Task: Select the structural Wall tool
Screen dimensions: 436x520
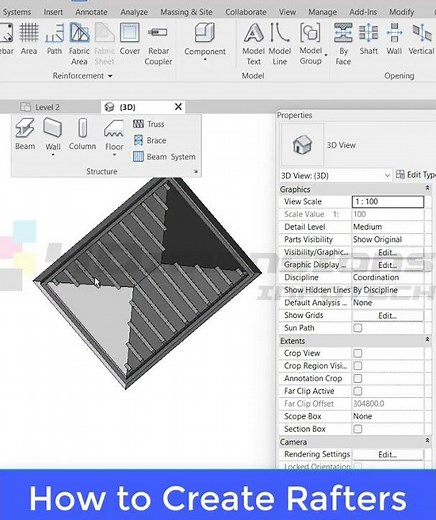Action: tap(53, 134)
